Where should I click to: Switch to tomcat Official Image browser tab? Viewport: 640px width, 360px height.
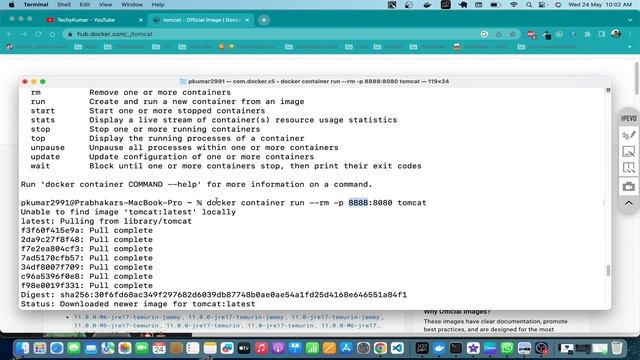[x=202, y=20]
